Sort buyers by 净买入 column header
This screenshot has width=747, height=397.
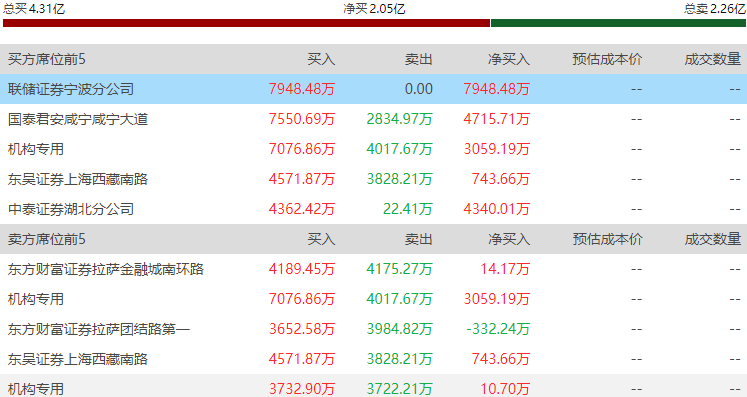(x=509, y=59)
